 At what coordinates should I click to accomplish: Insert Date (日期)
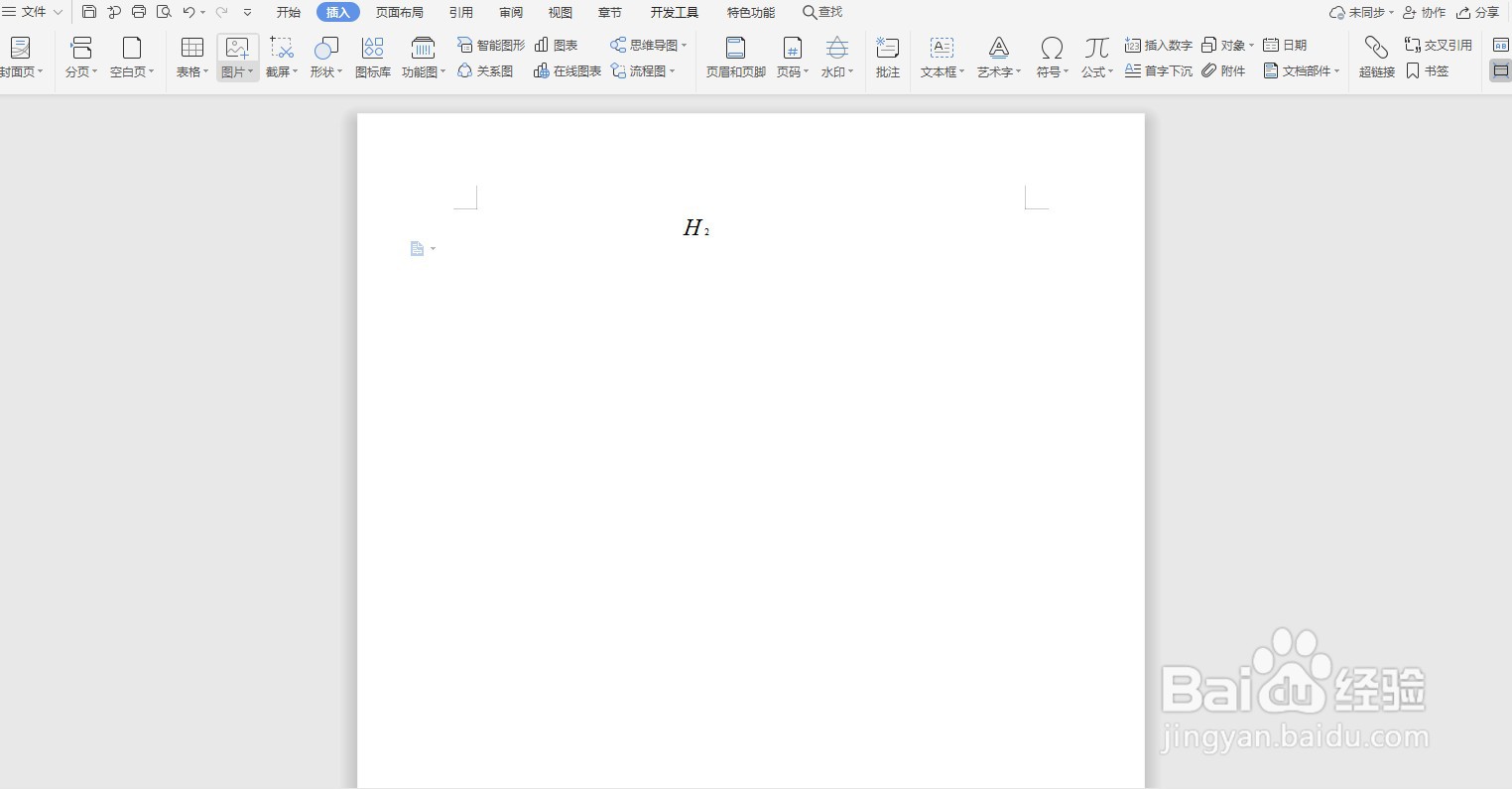tap(1285, 45)
